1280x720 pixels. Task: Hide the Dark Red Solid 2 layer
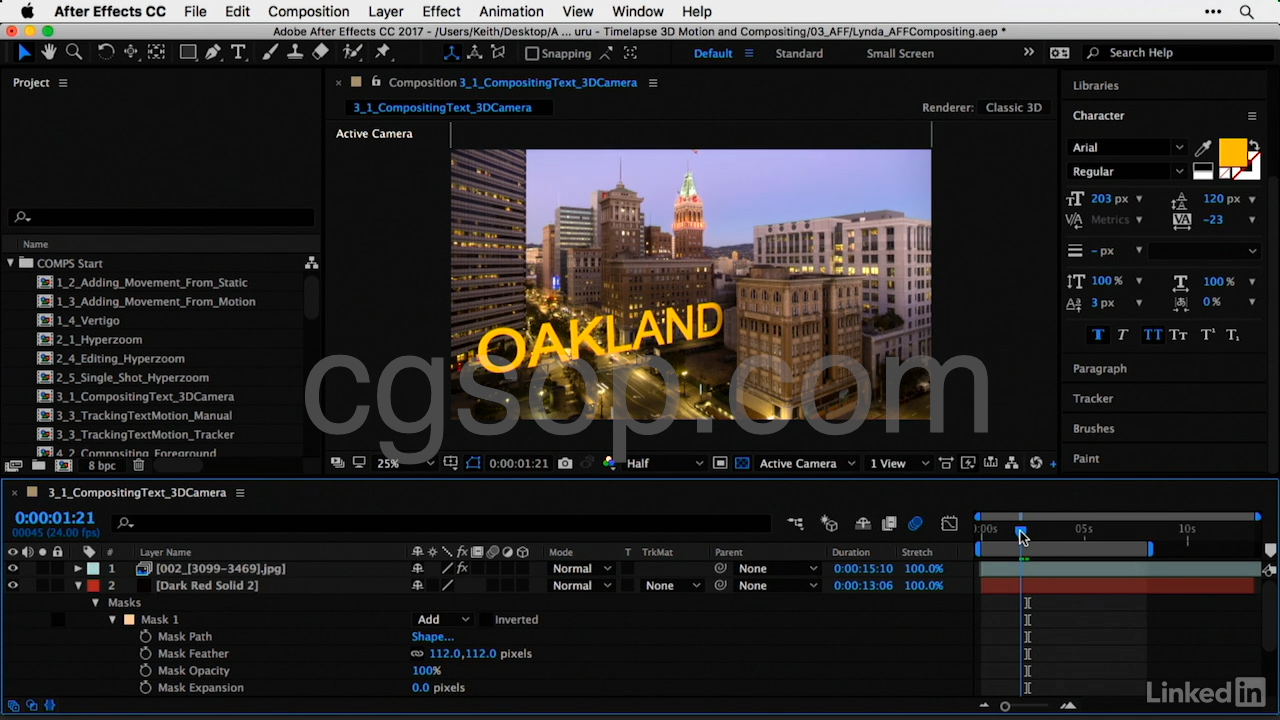click(13, 586)
